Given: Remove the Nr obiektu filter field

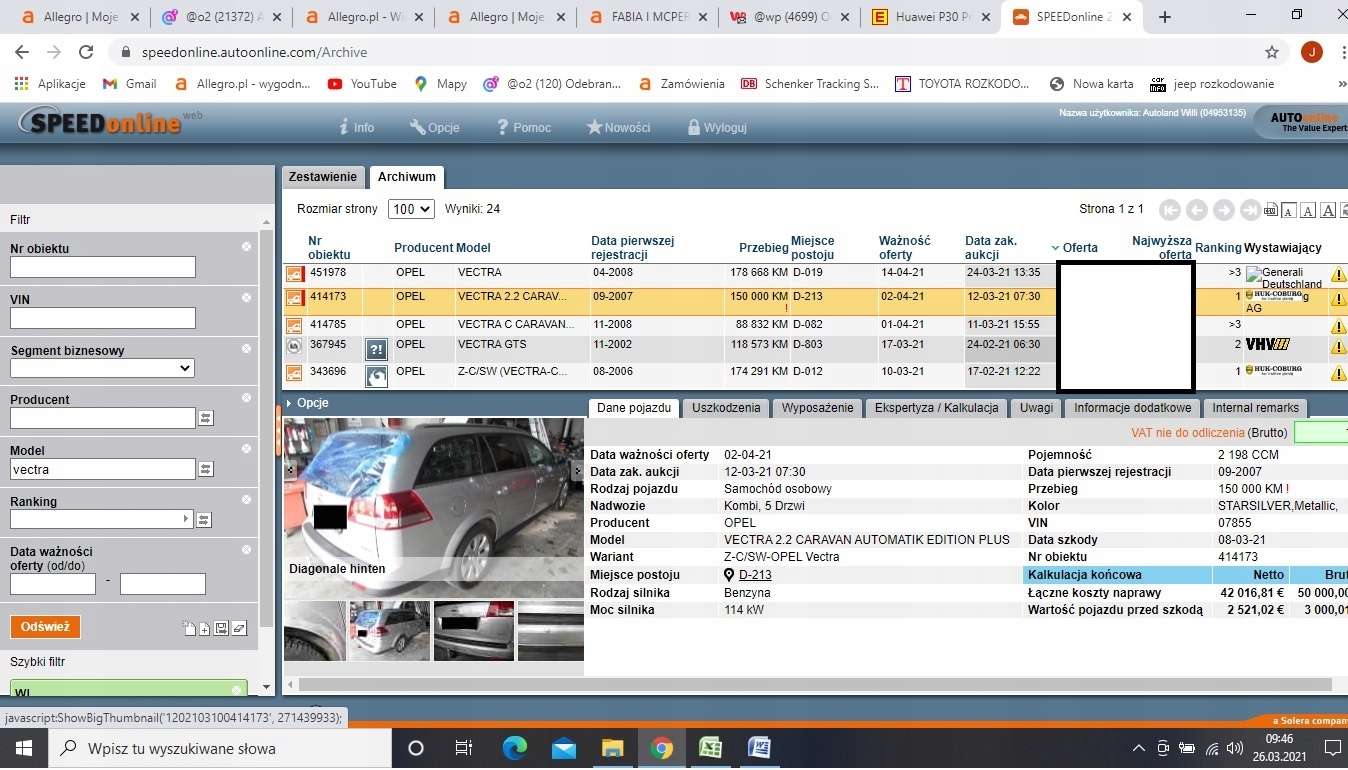Looking at the screenshot, I should pos(246,246).
